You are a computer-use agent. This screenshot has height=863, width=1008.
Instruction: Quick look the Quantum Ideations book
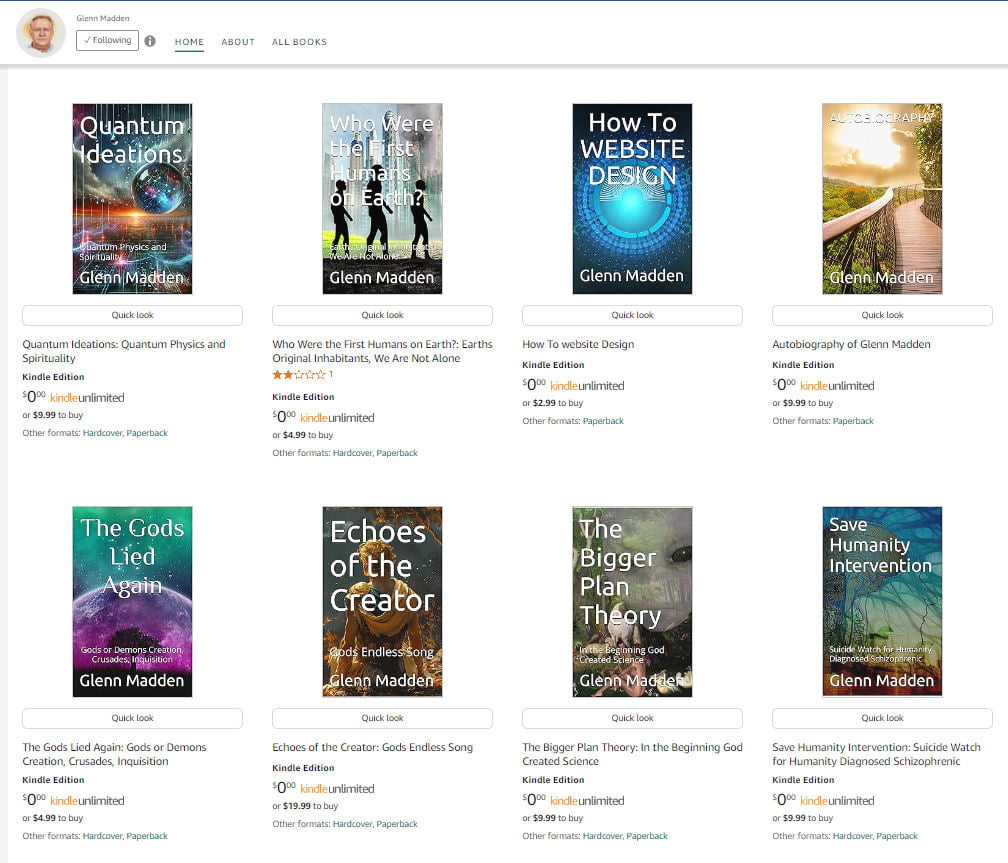[131, 314]
